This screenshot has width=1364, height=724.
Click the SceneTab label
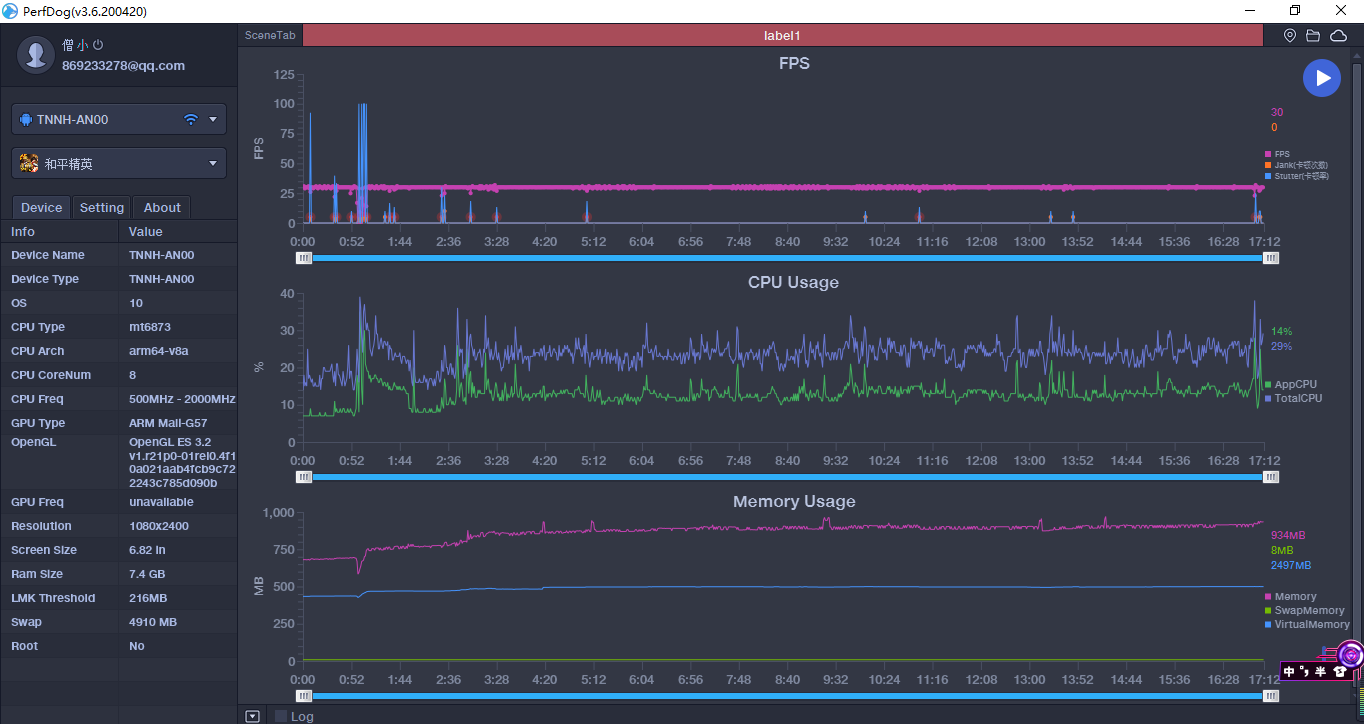pyautogui.click(x=270, y=35)
